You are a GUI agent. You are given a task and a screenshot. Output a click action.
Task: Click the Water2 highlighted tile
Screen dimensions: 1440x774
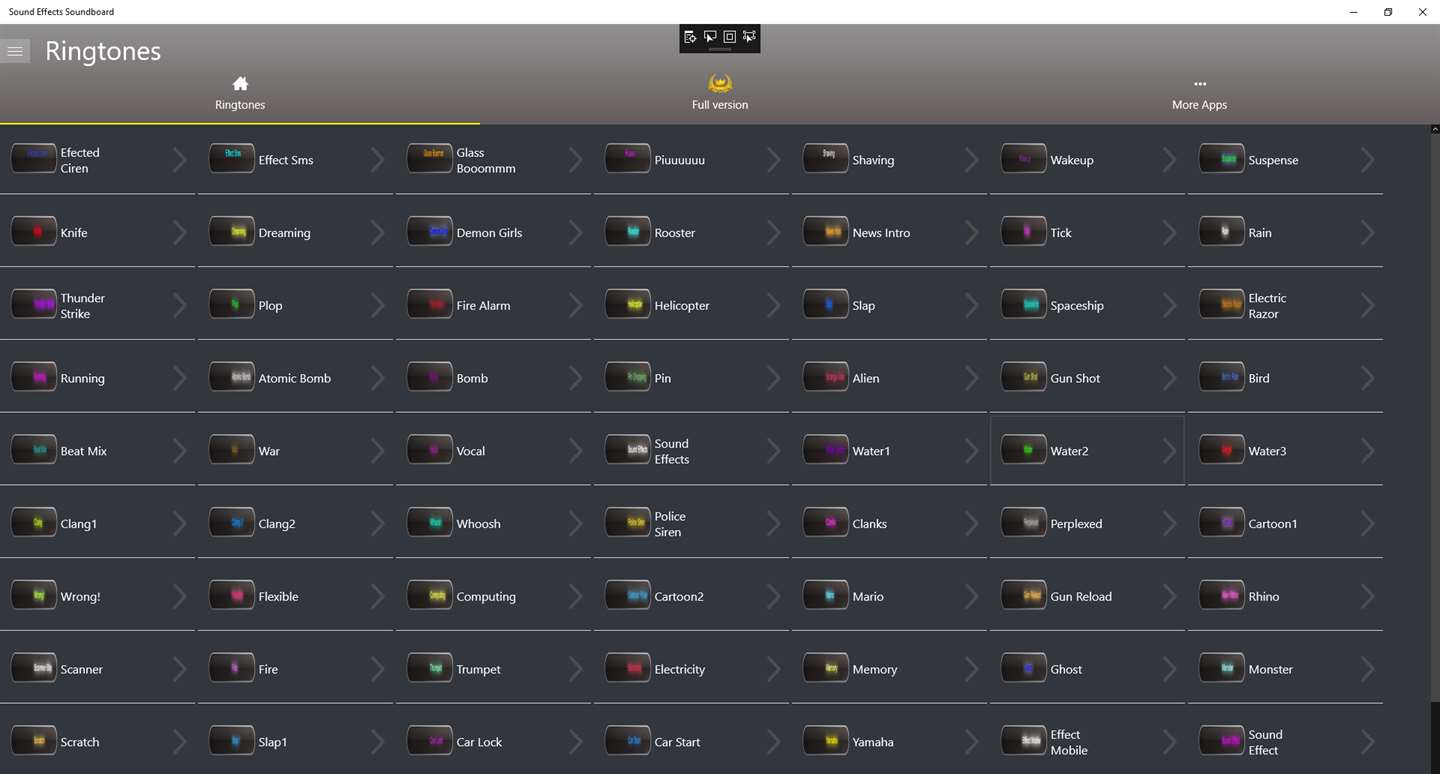(1087, 450)
